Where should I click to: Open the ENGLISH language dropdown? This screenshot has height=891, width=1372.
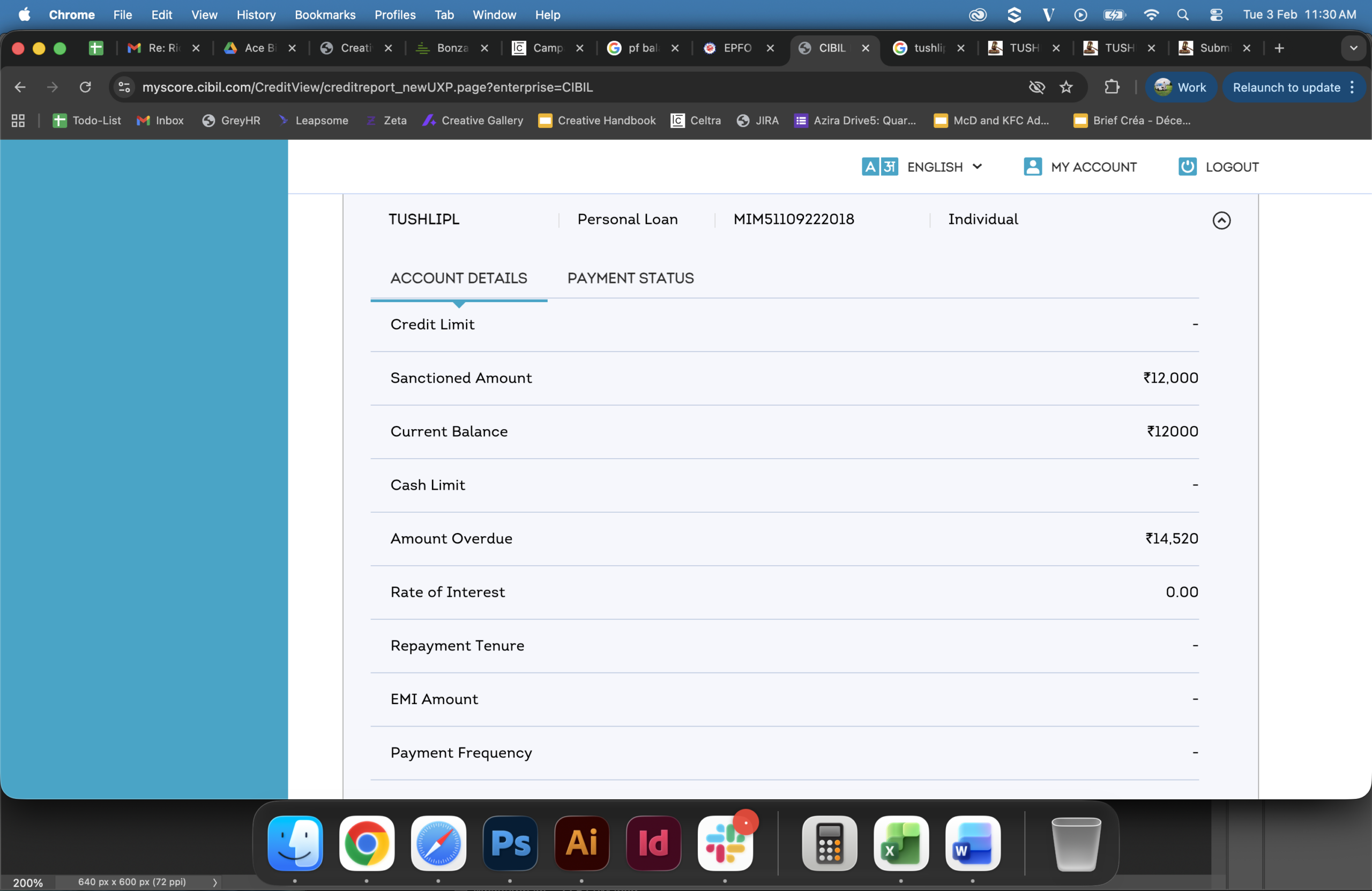click(x=934, y=167)
